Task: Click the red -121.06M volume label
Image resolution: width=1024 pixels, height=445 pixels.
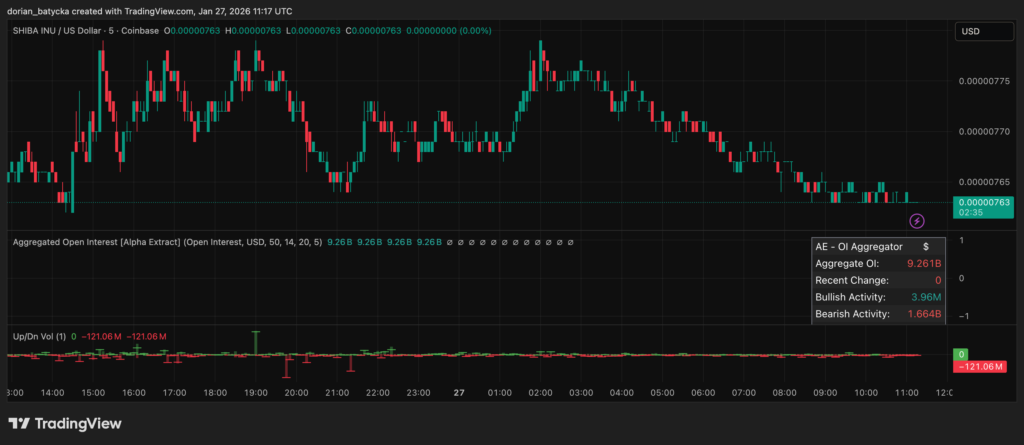Action: click(982, 367)
